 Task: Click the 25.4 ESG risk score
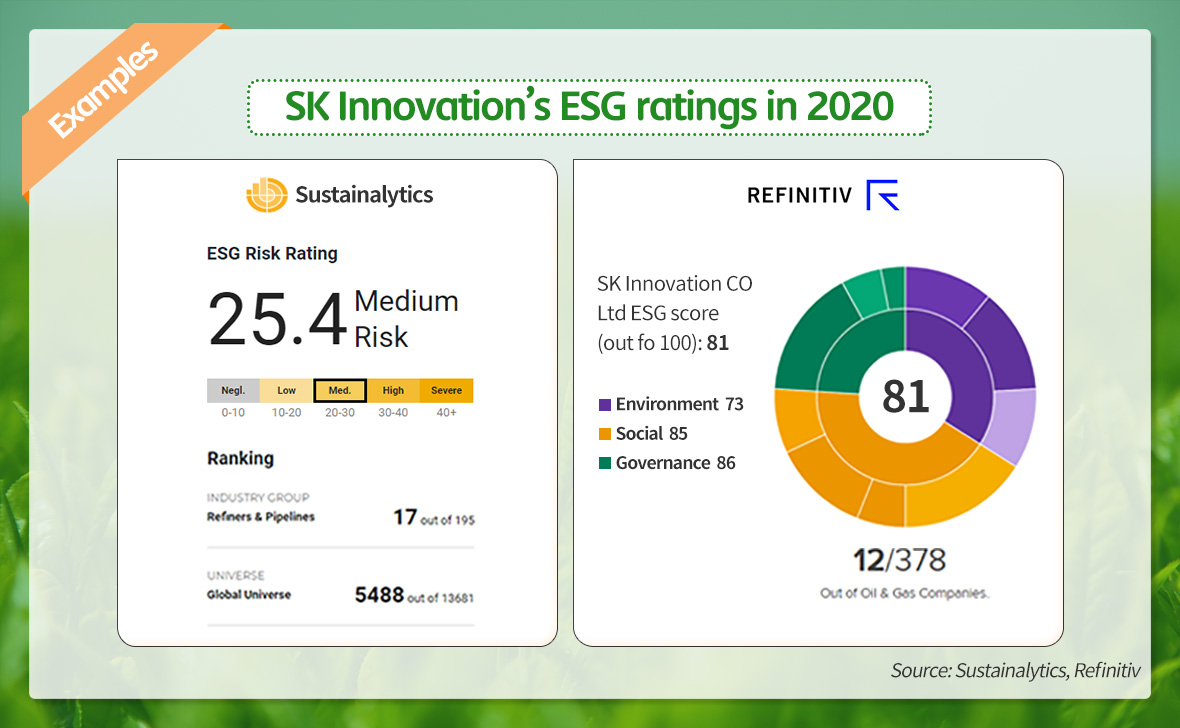click(x=277, y=320)
